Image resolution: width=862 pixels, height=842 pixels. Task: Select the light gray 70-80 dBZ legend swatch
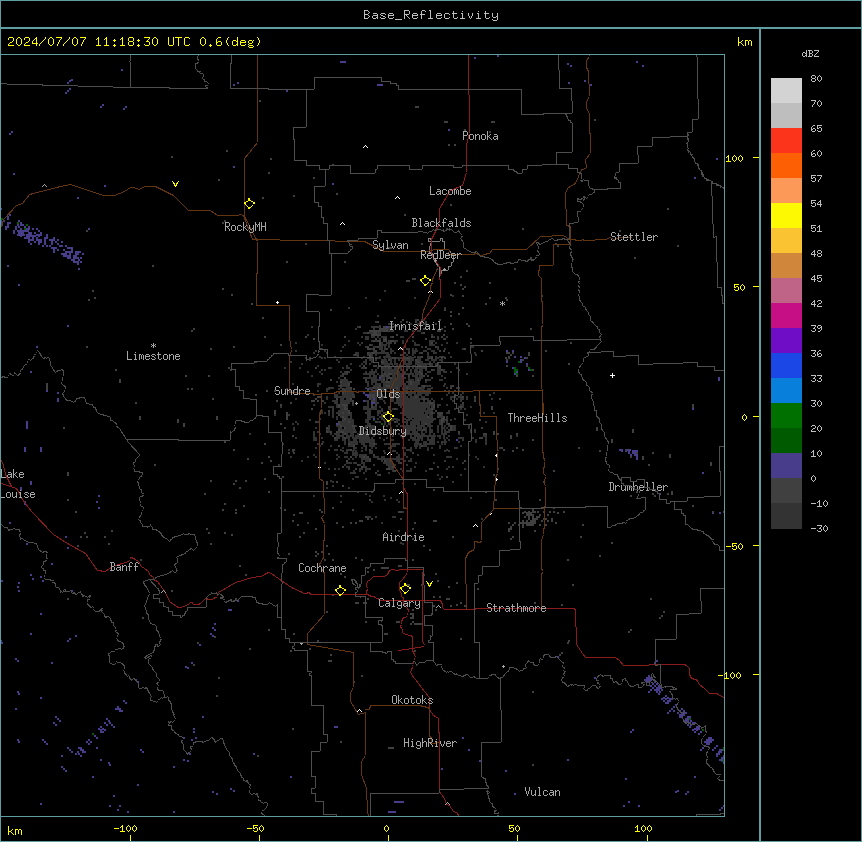[x=786, y=91]
